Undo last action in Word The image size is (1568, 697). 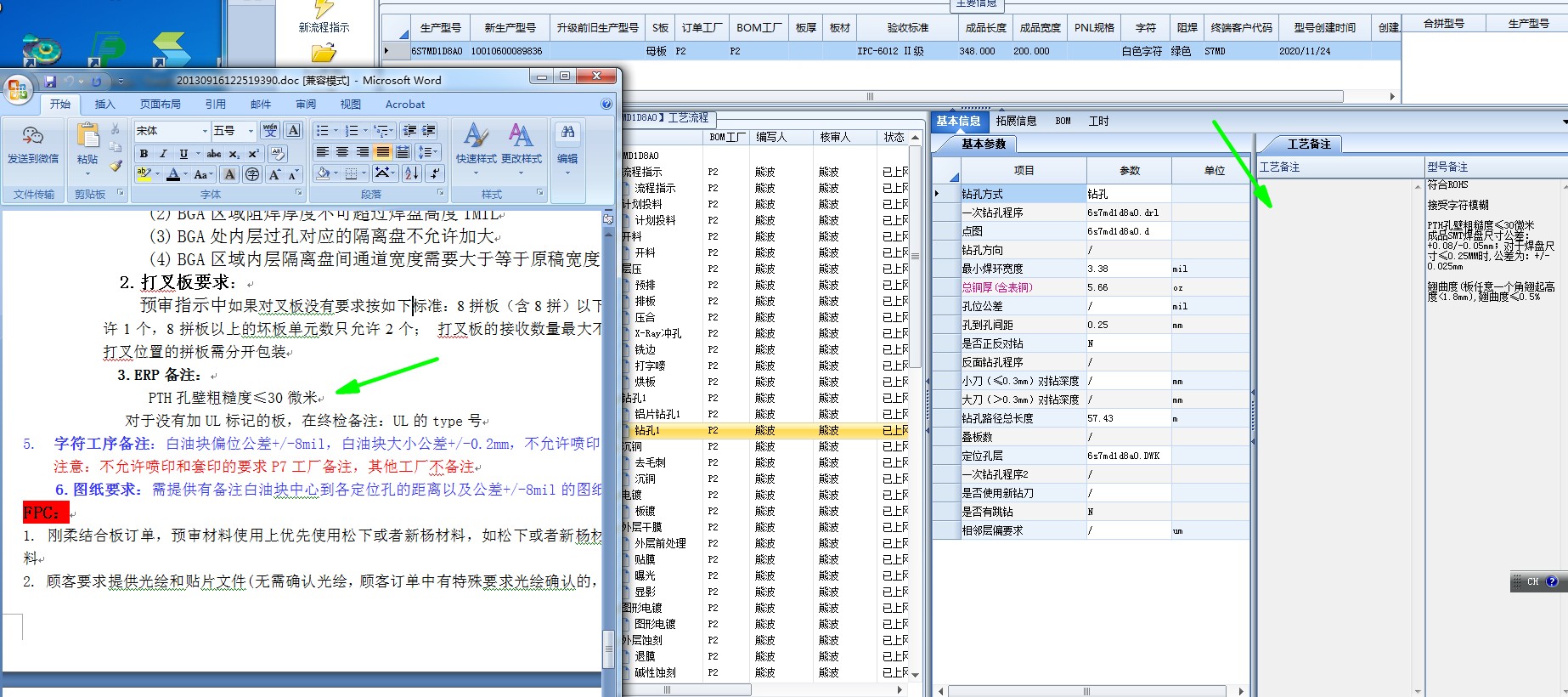pos(69,82)
